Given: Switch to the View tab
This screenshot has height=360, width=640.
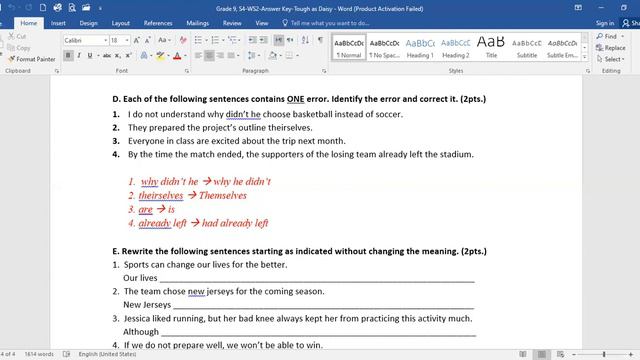Looking at the screenshot, I should click(262, 23).
